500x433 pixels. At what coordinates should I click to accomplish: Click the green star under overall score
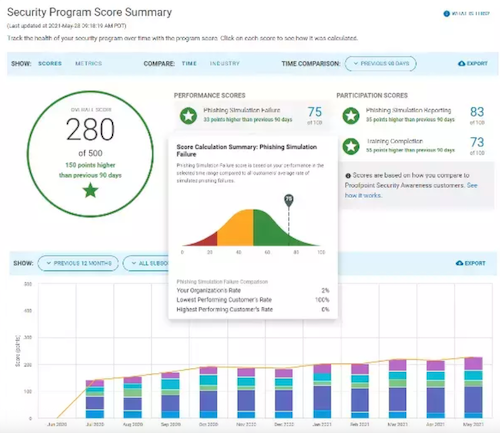[90, 191]
